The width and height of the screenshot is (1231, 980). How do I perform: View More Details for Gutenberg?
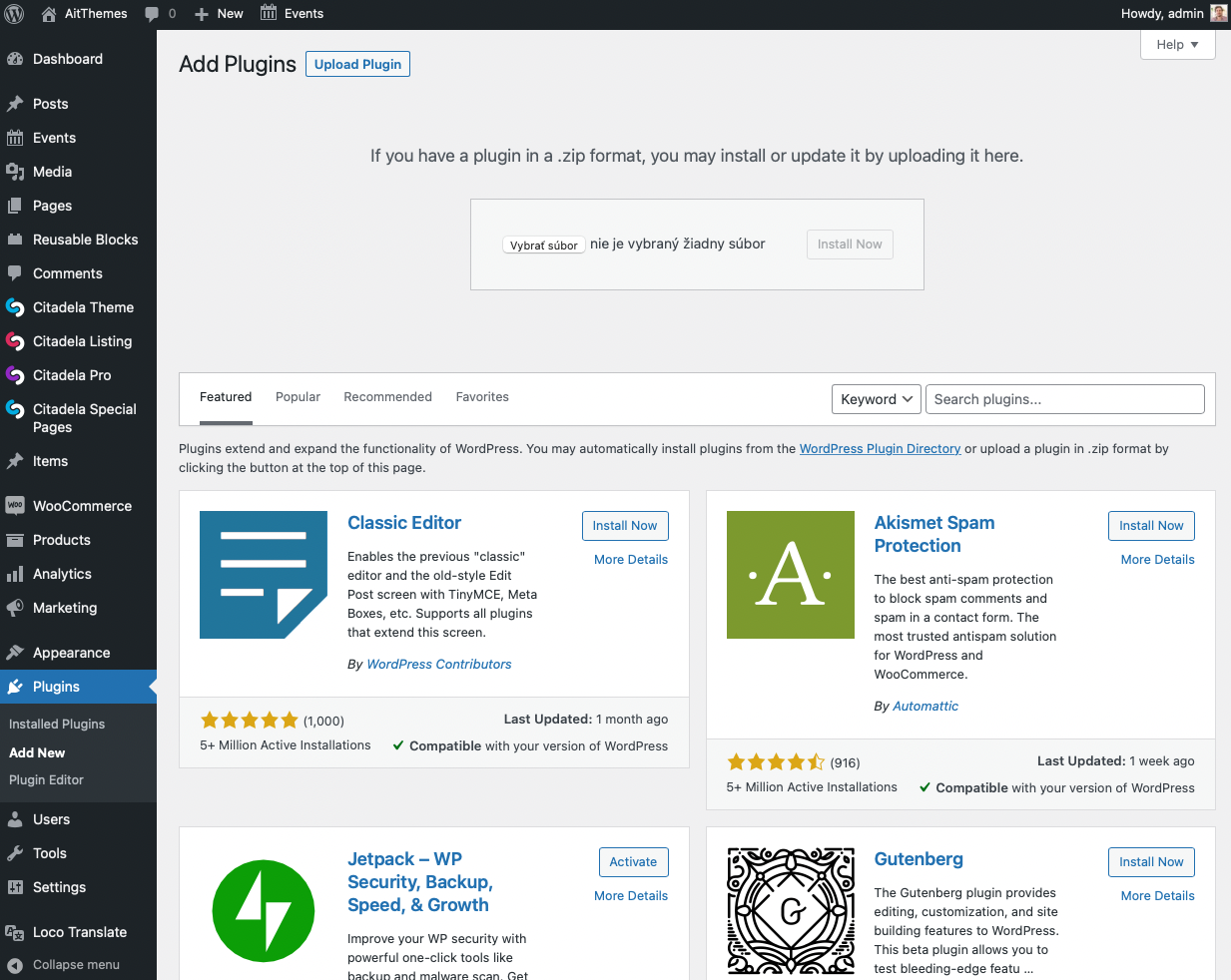click(1158, 896)
